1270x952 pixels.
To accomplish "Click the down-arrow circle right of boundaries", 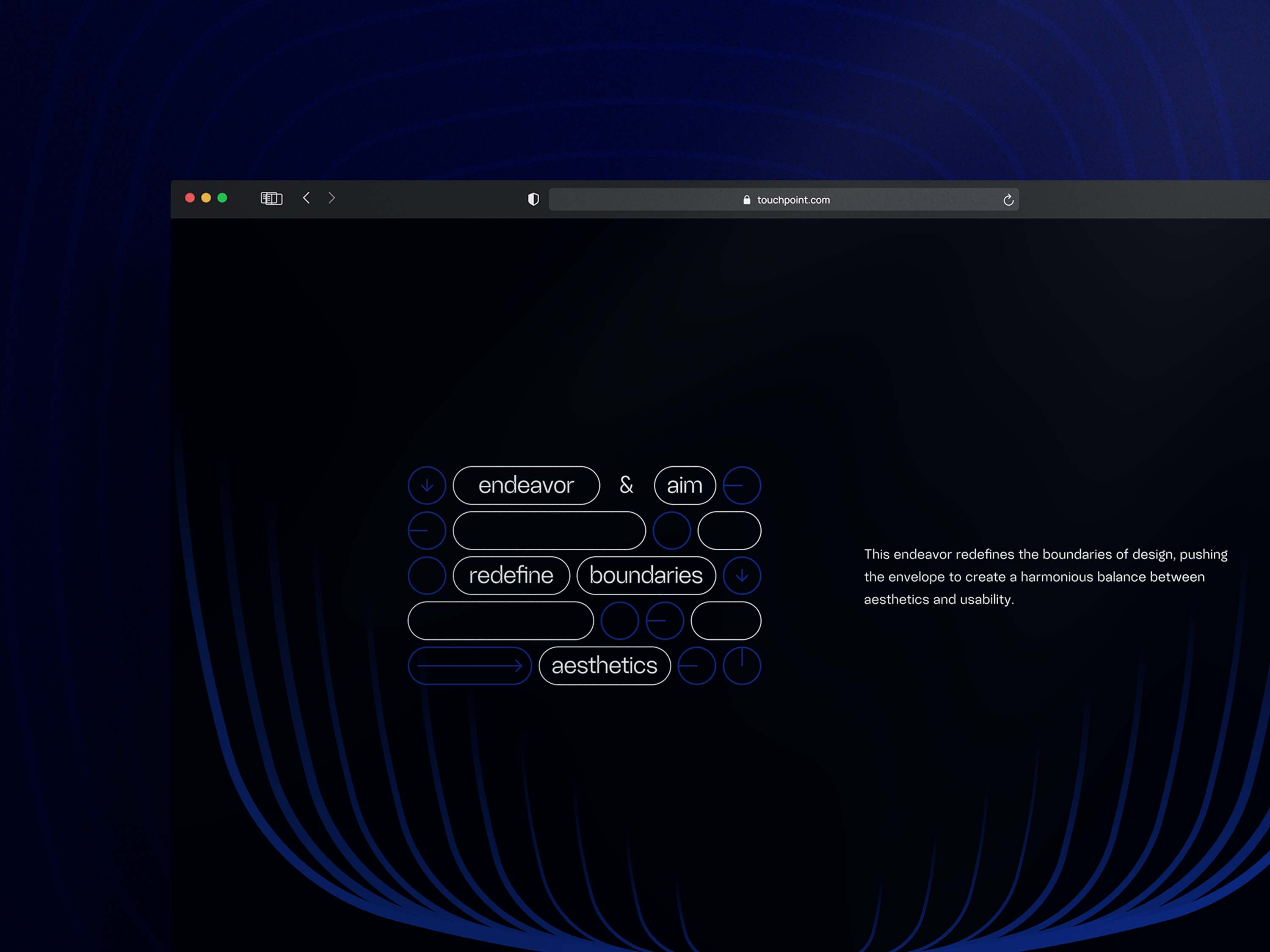I will pos(742,575).
